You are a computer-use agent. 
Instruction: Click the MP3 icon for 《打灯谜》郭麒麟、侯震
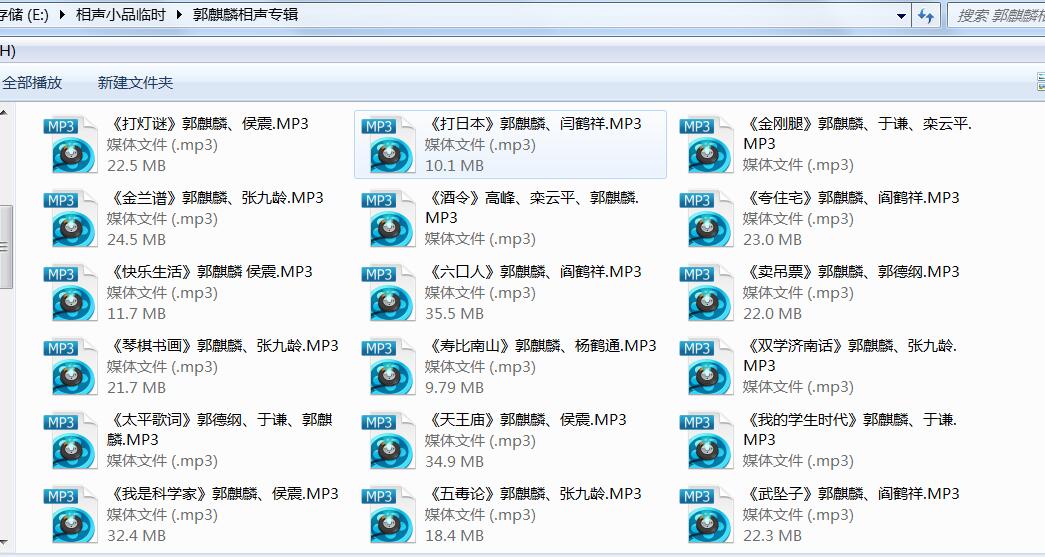(71, 145)
